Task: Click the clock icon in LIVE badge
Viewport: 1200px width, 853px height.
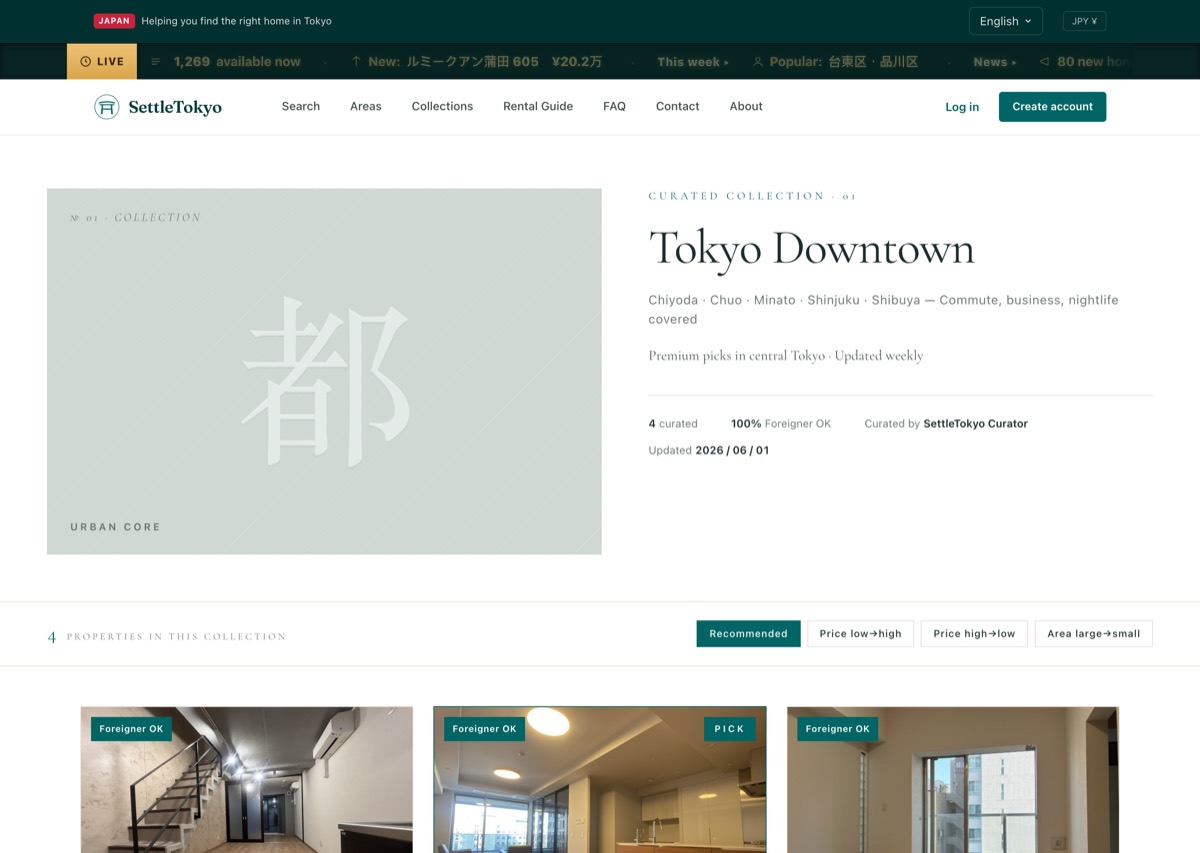Action: pos(85,62)
